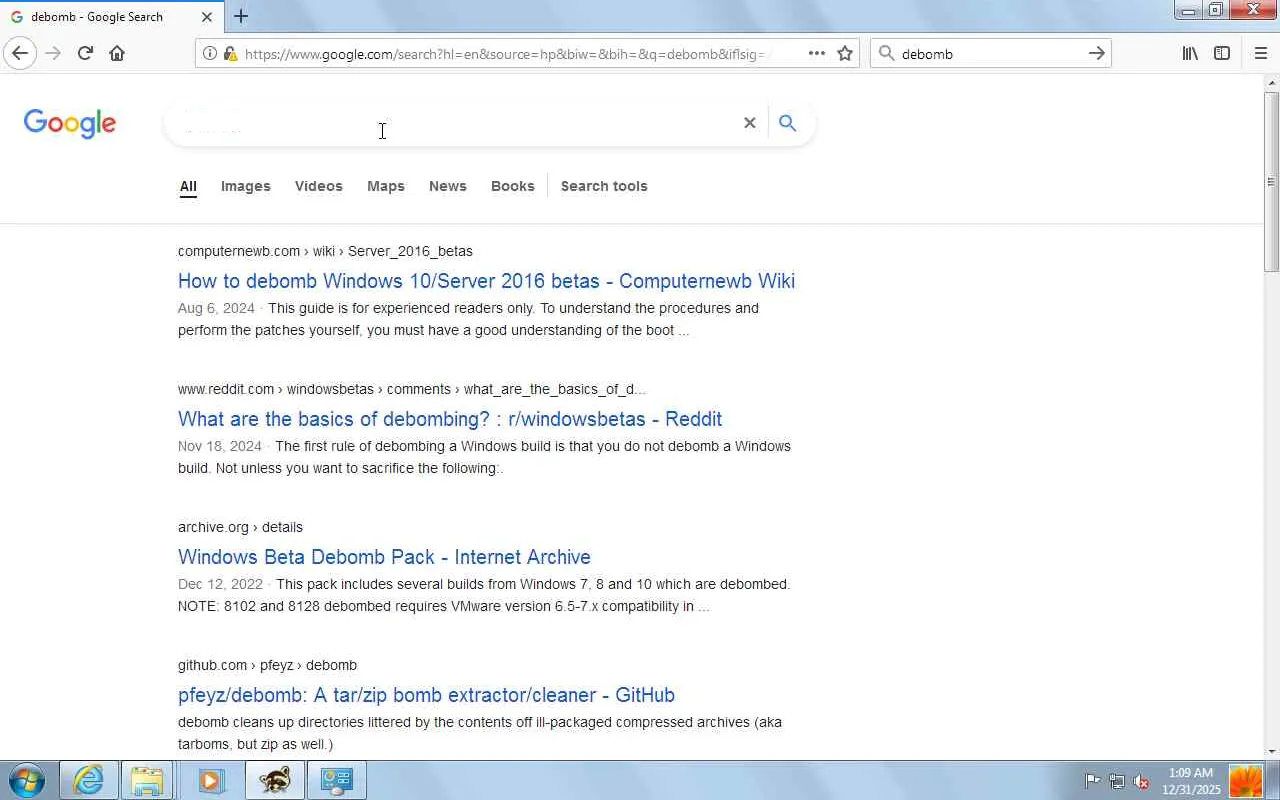Click the padlock warning icon in address bar
The height and width of the screenshot is (800, 1280).
point(230,53)
